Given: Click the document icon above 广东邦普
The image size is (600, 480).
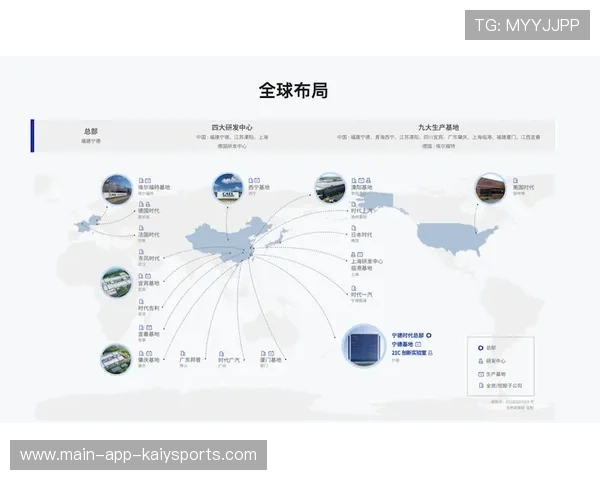Looking at the screenshot, I should pos(183,353).
